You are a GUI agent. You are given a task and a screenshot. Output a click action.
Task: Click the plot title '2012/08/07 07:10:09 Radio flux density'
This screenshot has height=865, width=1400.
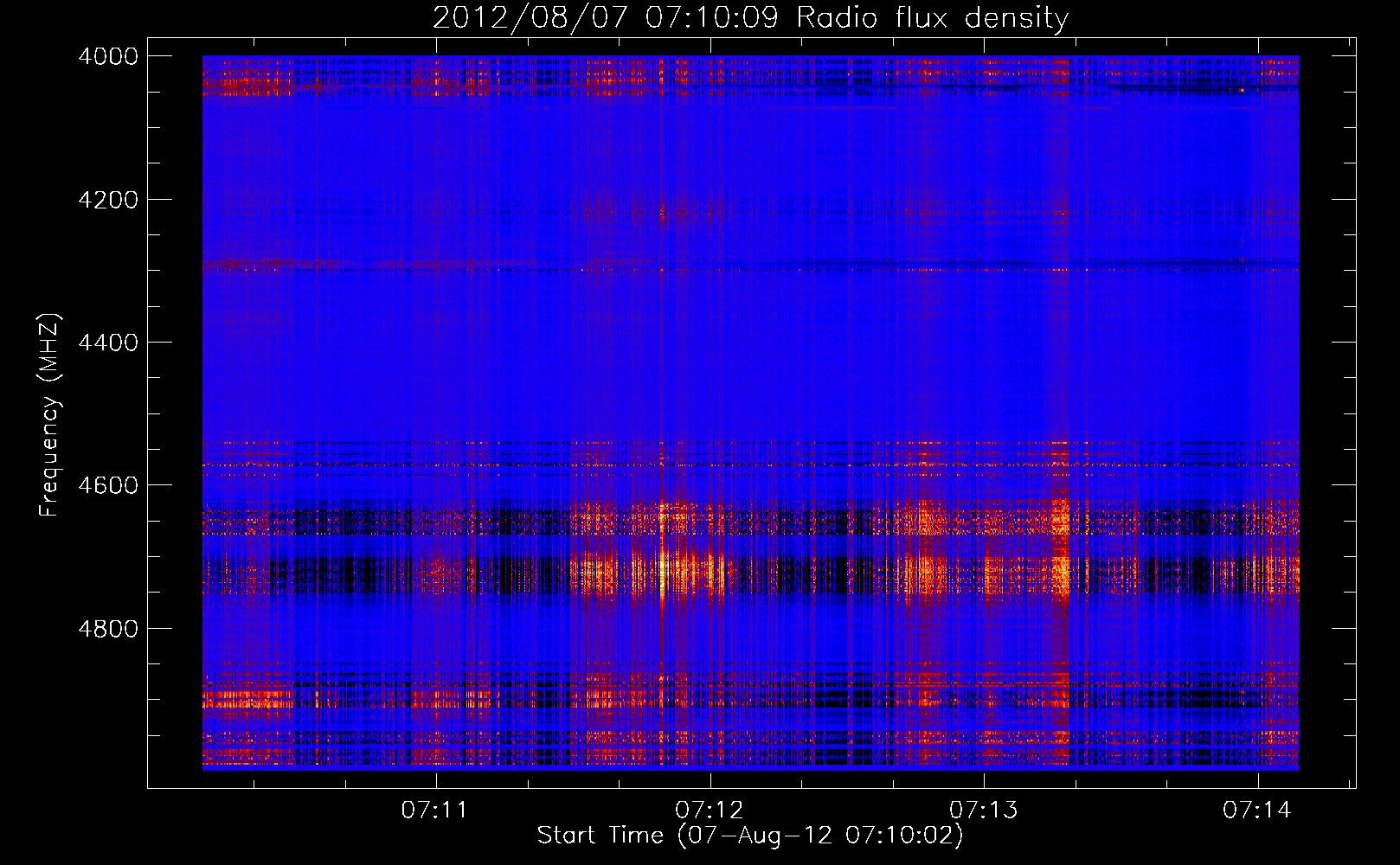[x=750, y=18]
